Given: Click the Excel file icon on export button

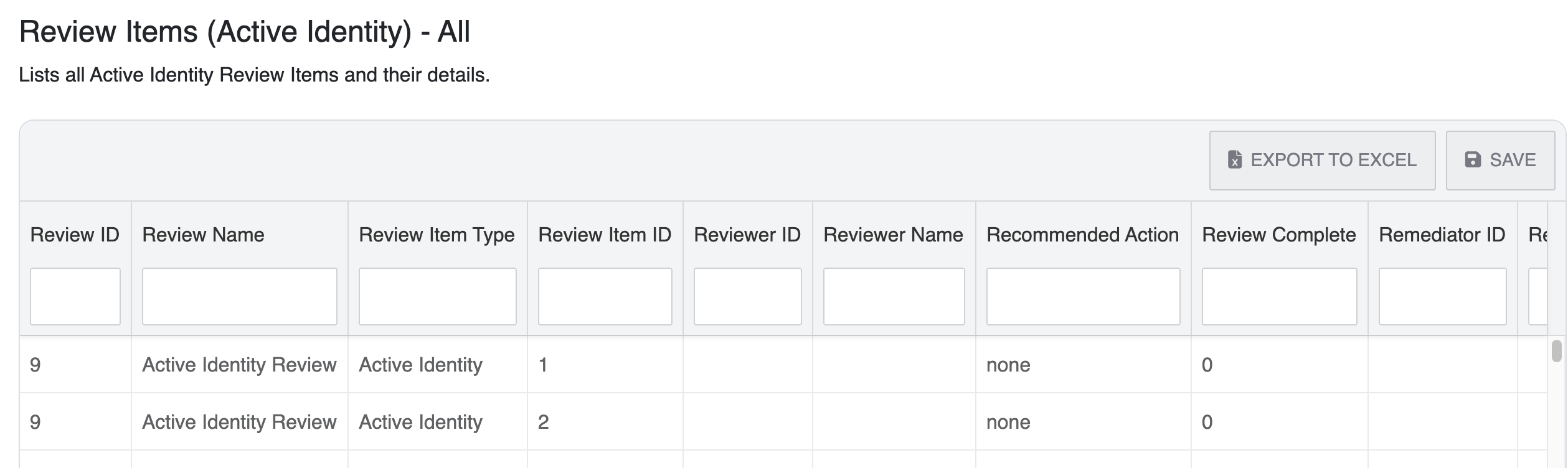Looking at the screenshot, I should click(1234, 160).
